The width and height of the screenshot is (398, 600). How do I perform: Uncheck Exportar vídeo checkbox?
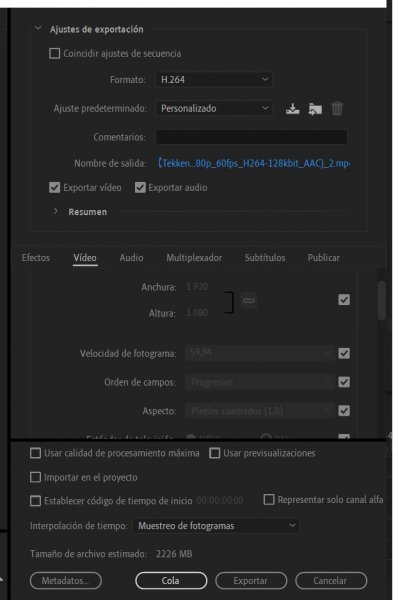click(x=55, y=188)
